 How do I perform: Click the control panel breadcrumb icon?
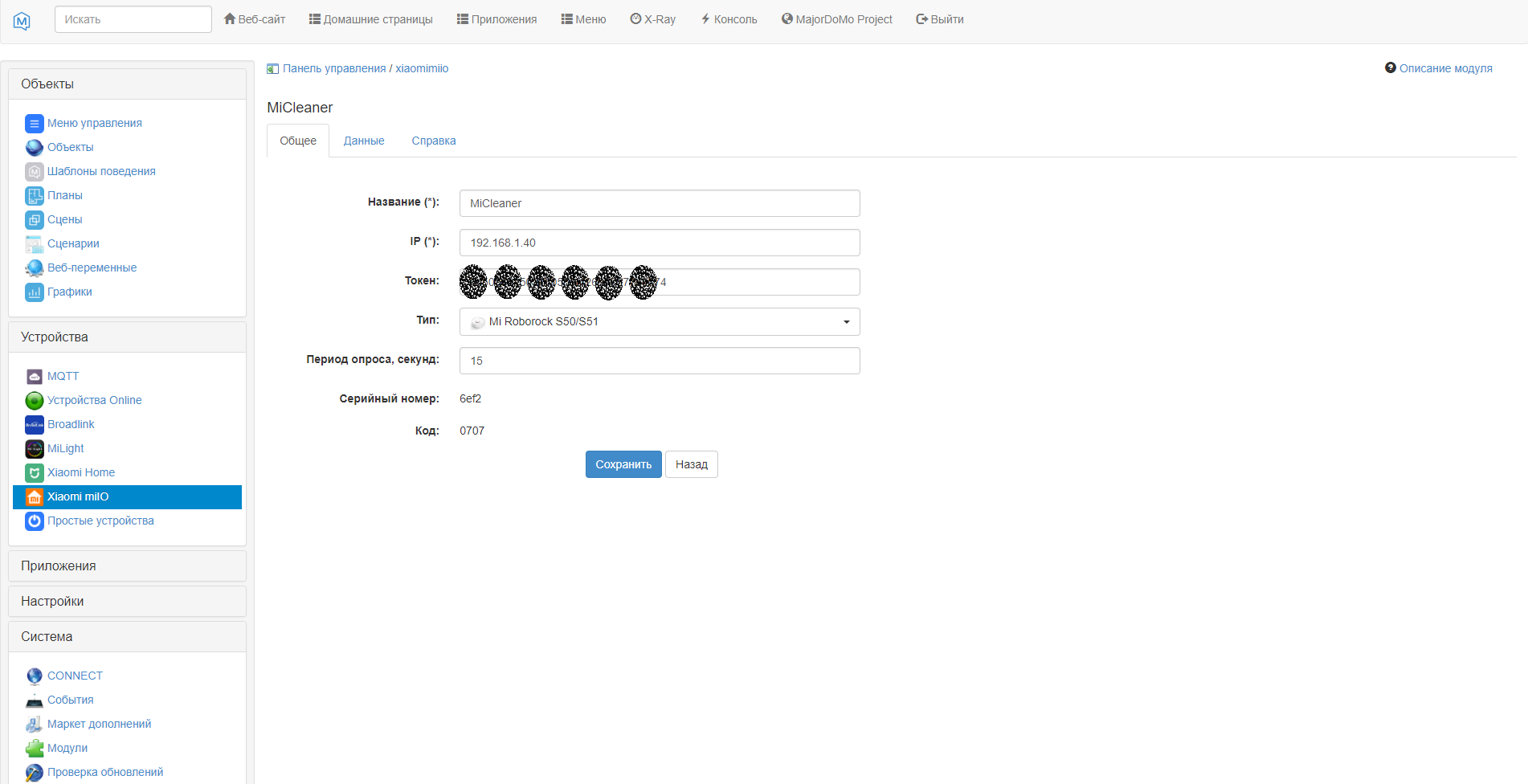pyautogui.click(x=272, y=69)
